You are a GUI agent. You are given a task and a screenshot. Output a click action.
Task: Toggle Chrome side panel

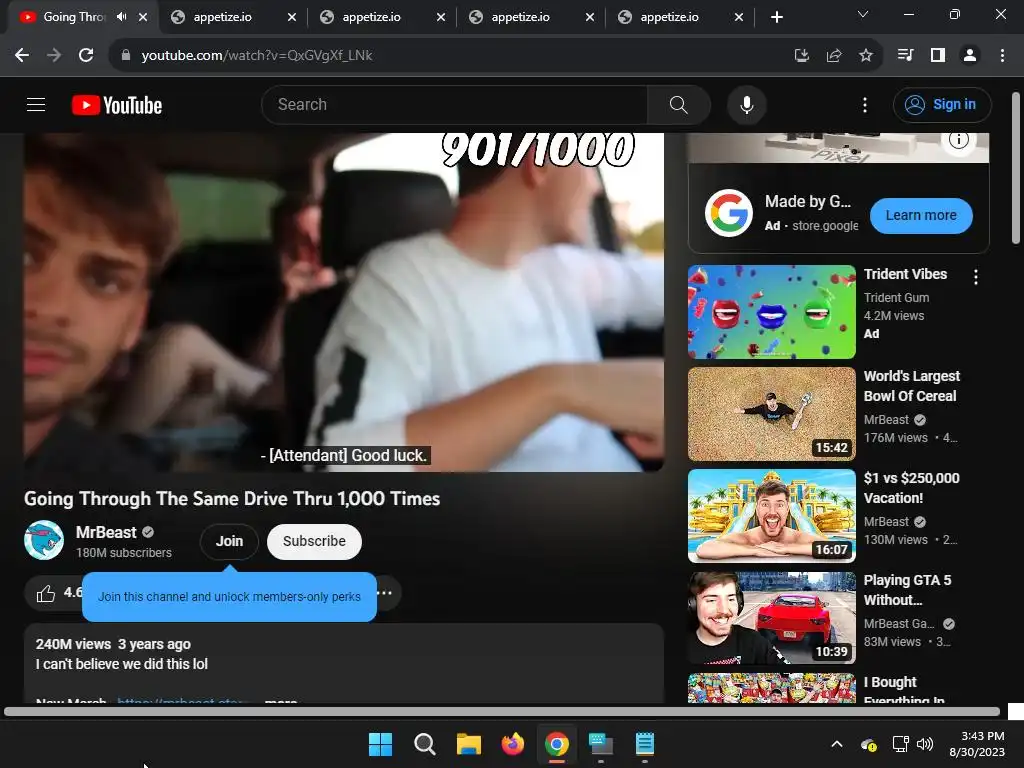pyautogui.click(x=938, y=56)
